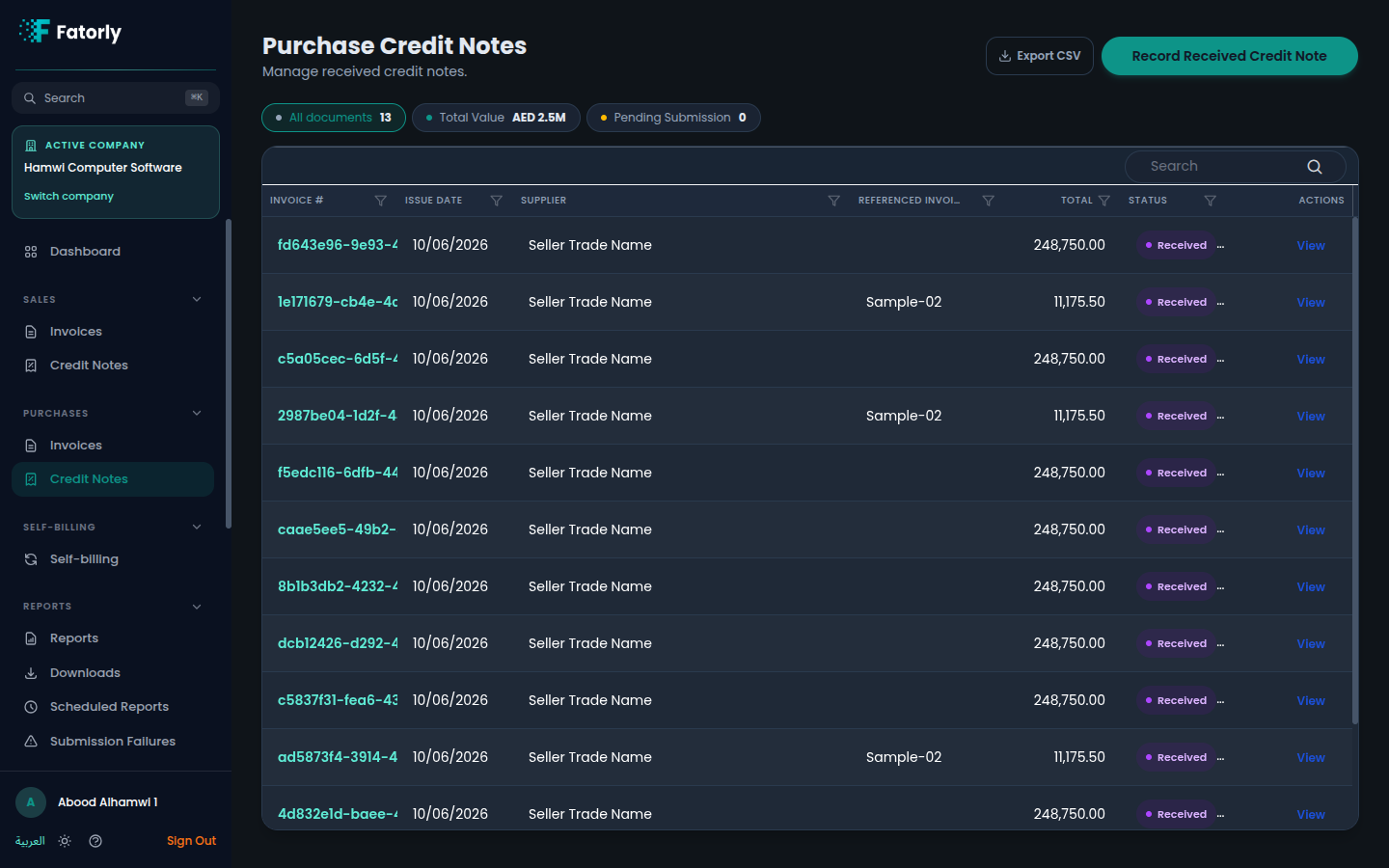Filter by Referenced Invoice column
The height and width of the screenshot is (868, 1389).
989,201
